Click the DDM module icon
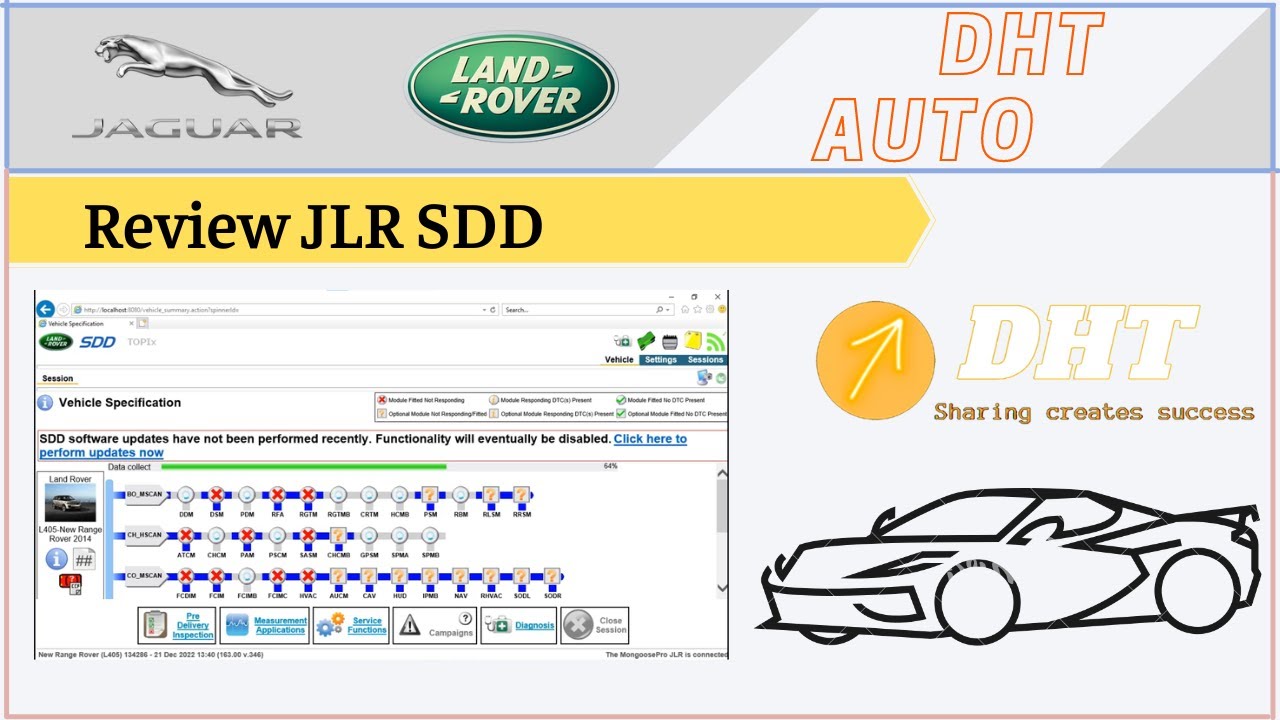The height and width of the screenshot is (720, 1280). 186,494
